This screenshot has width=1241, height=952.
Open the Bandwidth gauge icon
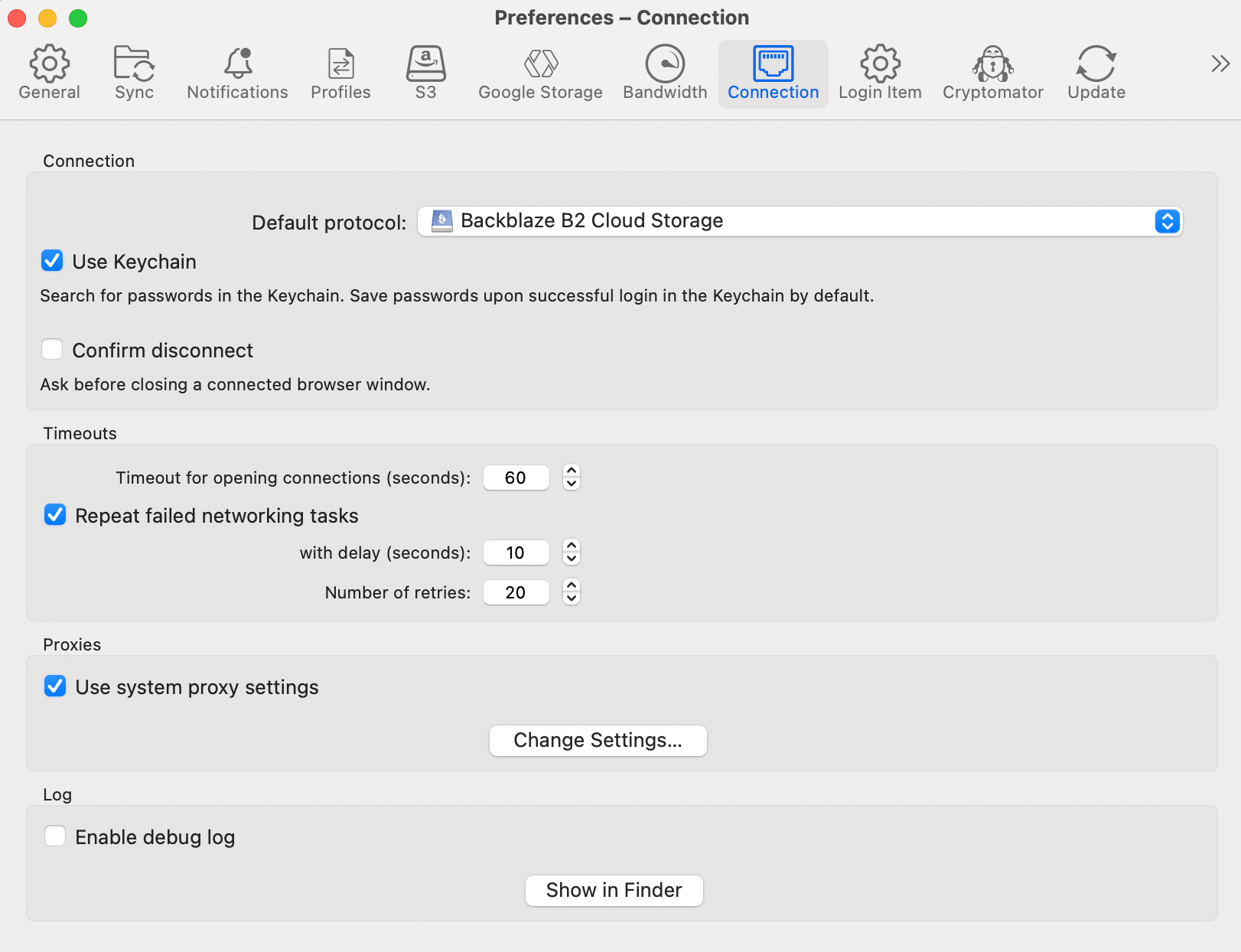[665, 63]
